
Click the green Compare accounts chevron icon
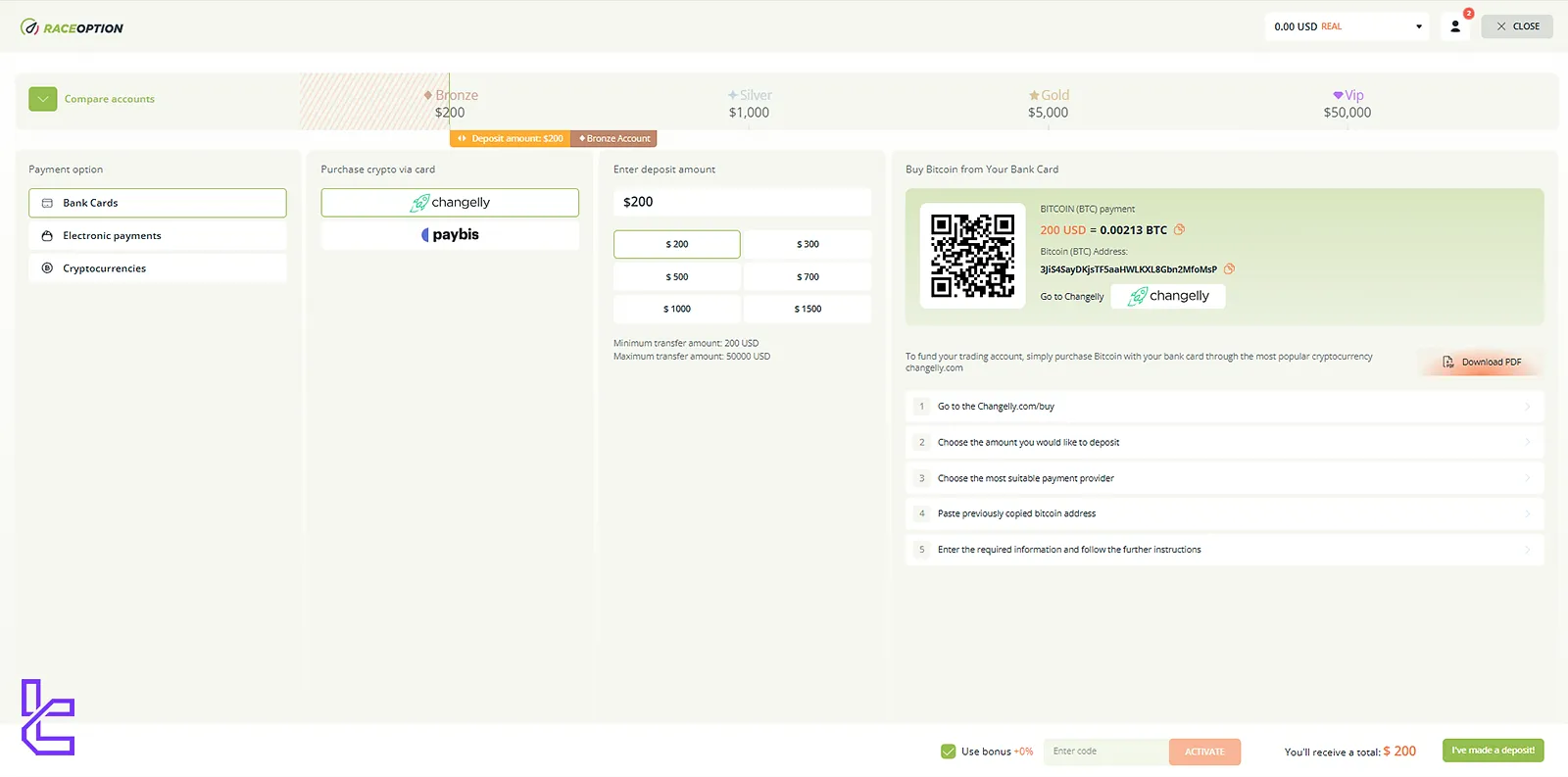tap(43, 99)
